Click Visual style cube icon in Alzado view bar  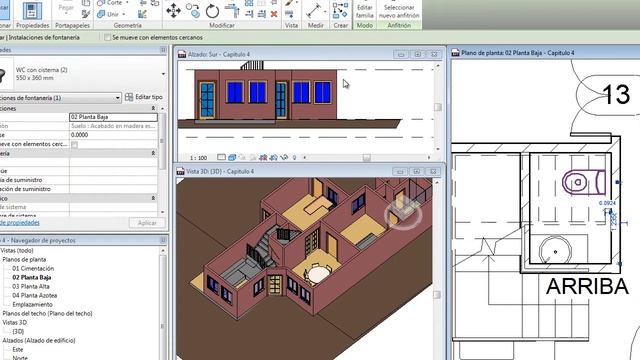click(232, 157)
